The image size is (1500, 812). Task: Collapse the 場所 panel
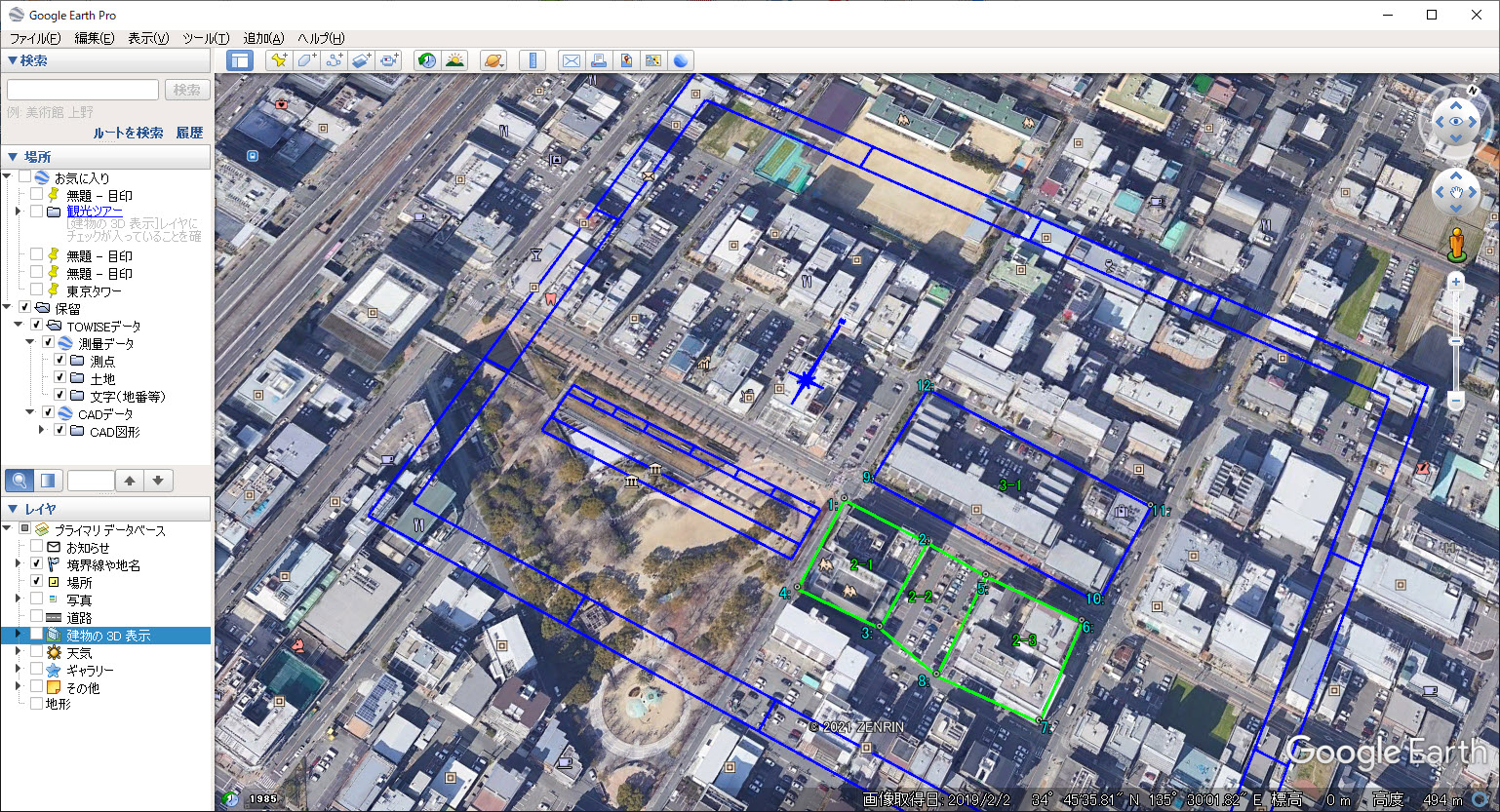tap(12, 156)
